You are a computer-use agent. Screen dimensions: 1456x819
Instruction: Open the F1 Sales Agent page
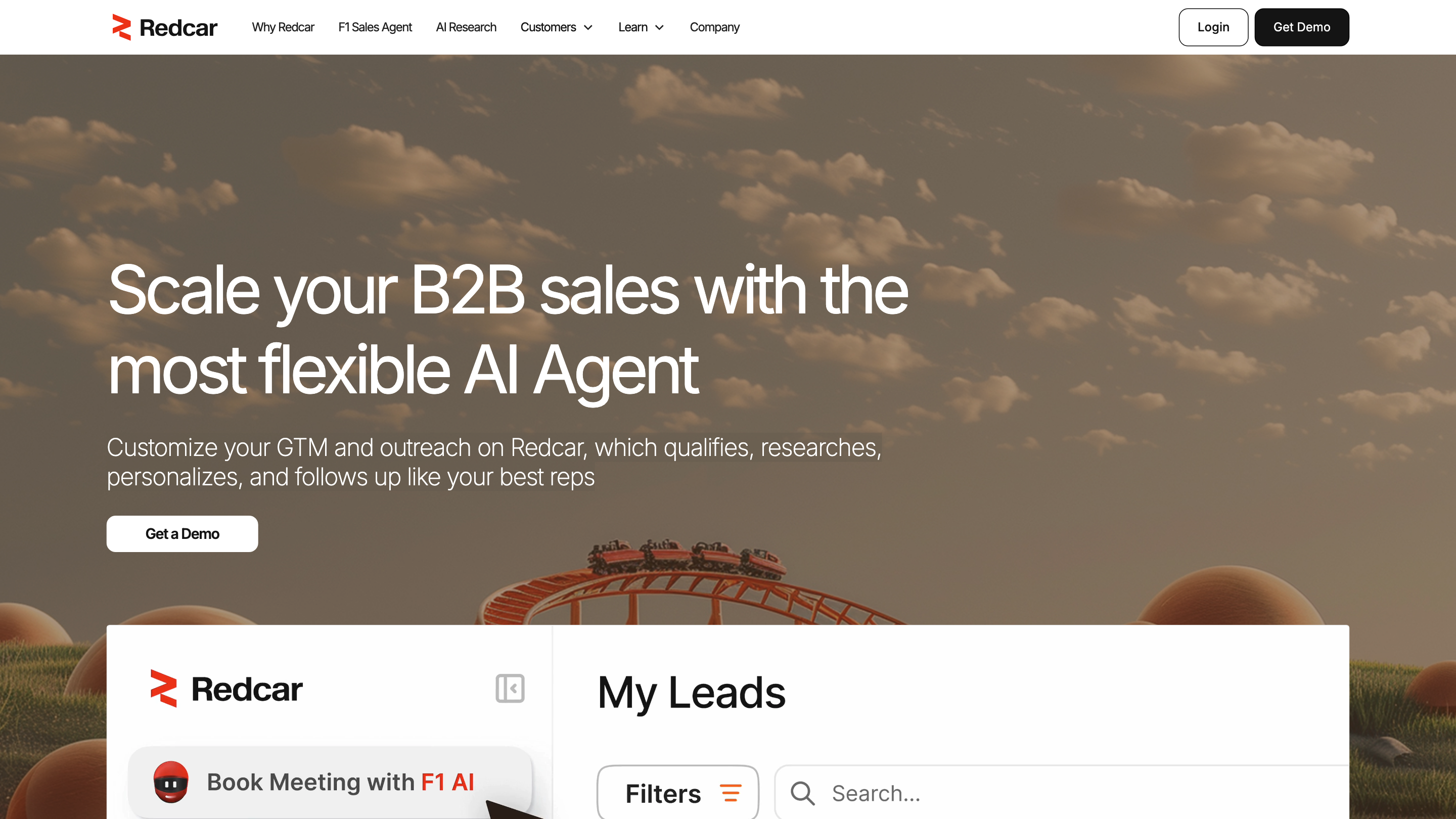point(375,27)
